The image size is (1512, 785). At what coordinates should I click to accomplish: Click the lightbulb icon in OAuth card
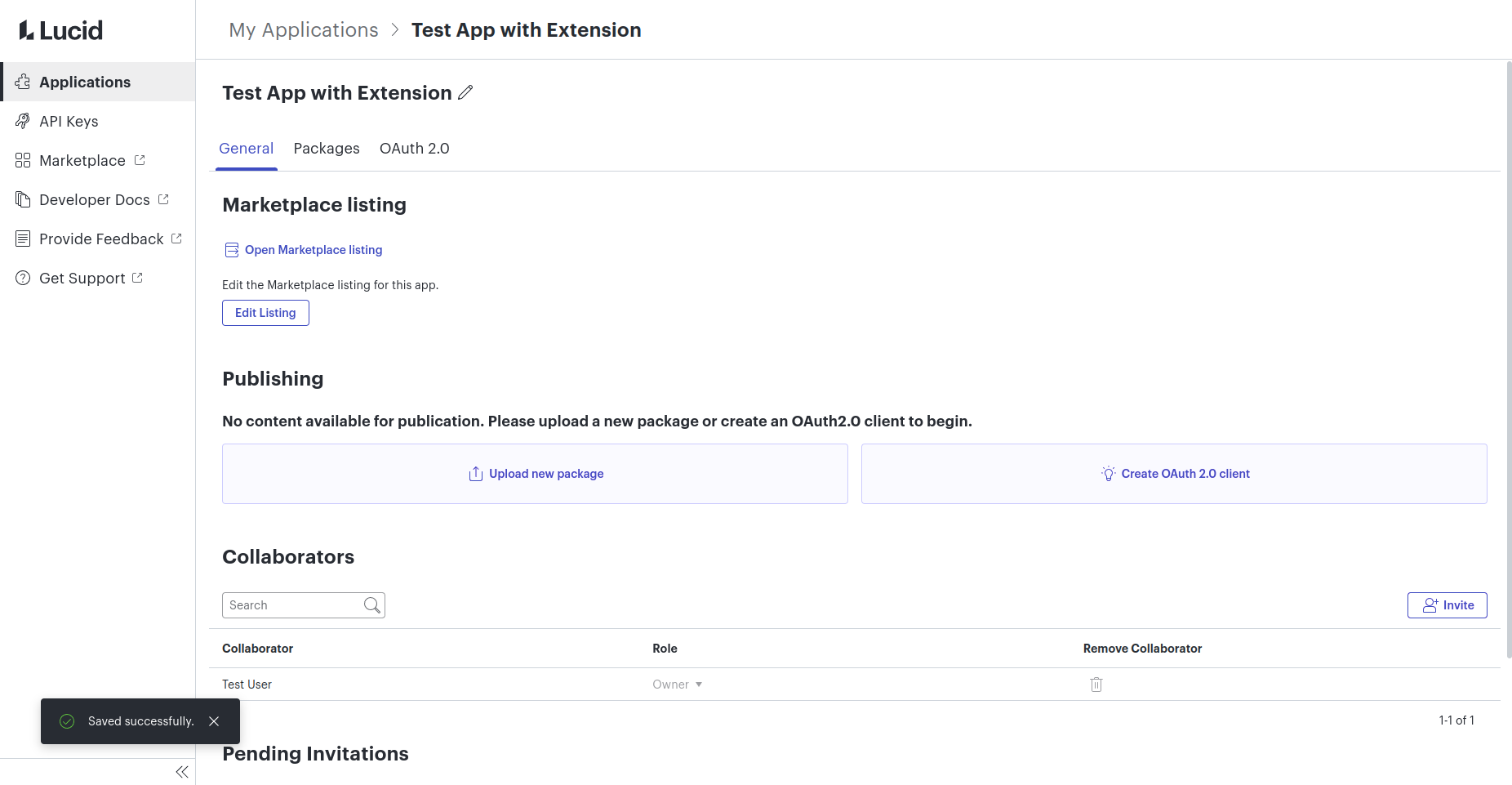point(1109,474)
